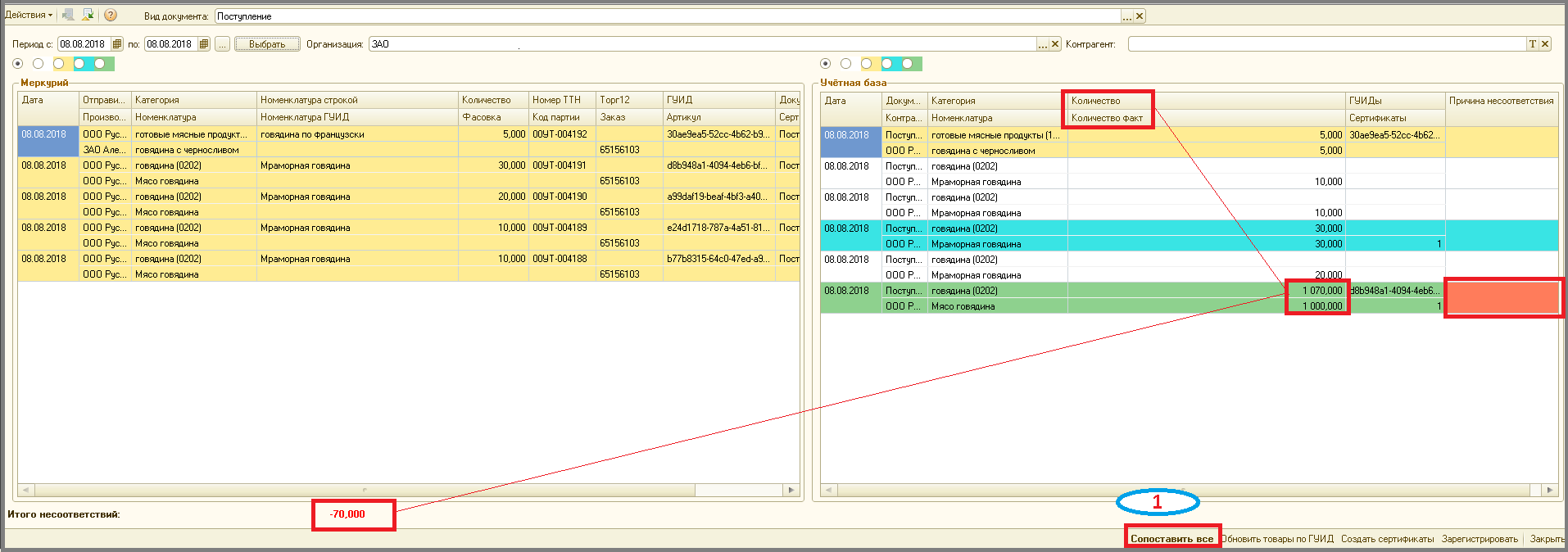Select cyan radio button above Учётная база table
1568x552 pixels.
pos(886,64)
